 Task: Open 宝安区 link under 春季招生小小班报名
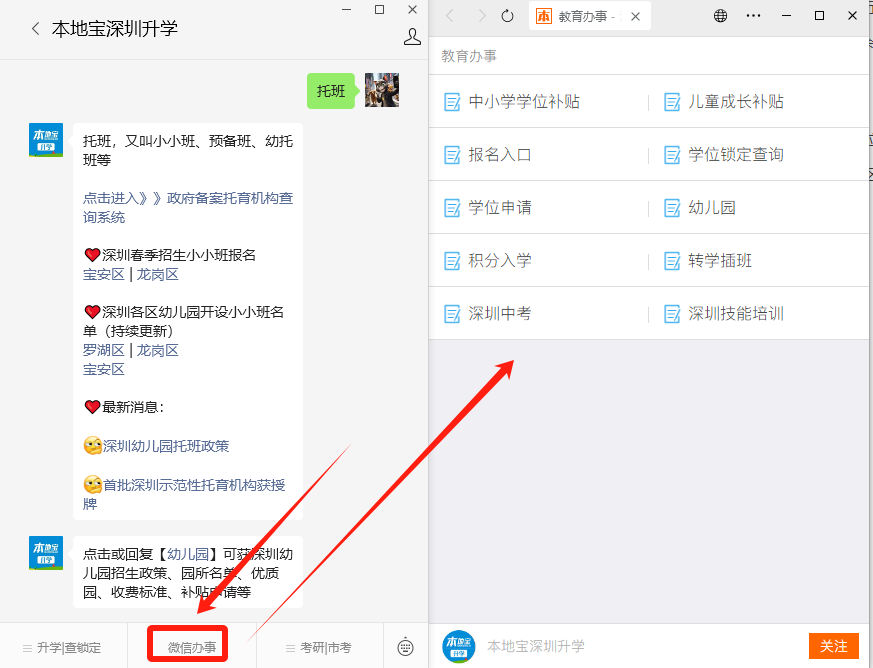tap(104, 274)
